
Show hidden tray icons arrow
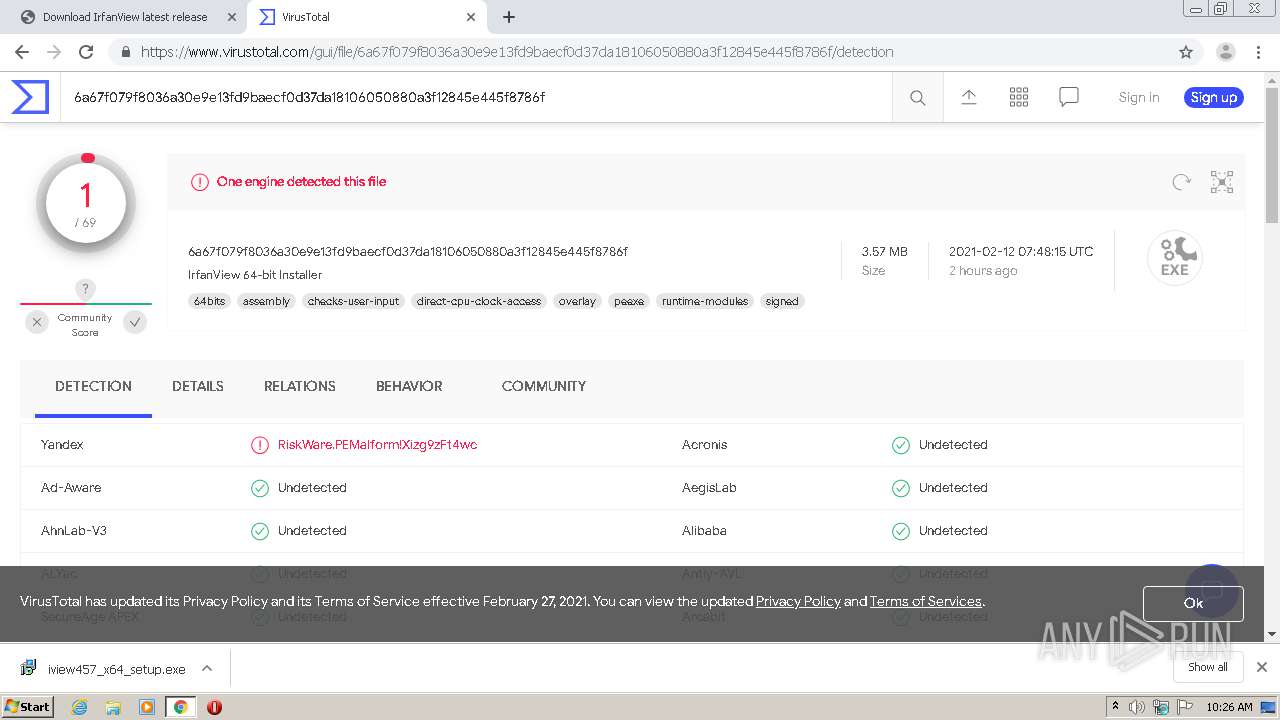[x=1115, y=707]
